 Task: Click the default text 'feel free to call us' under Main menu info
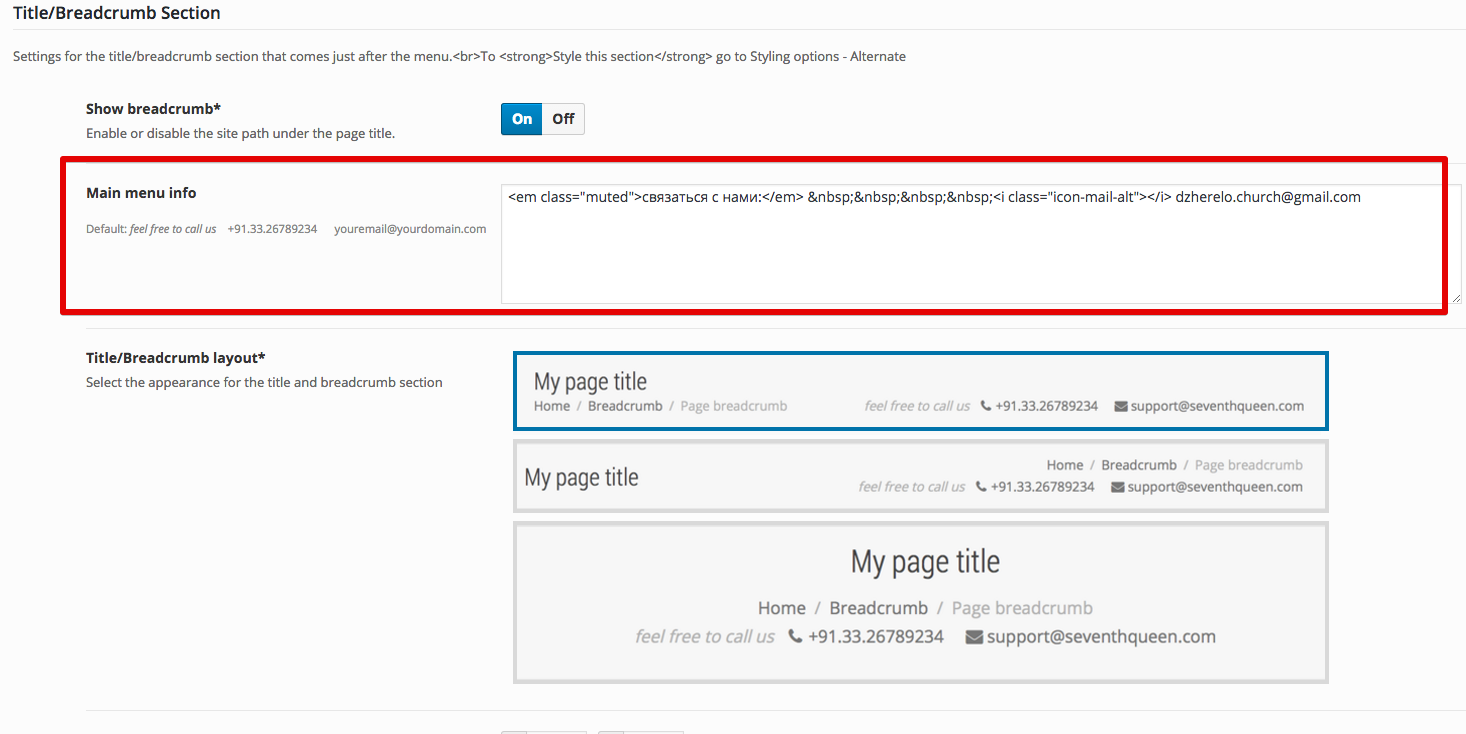[173, 229]
